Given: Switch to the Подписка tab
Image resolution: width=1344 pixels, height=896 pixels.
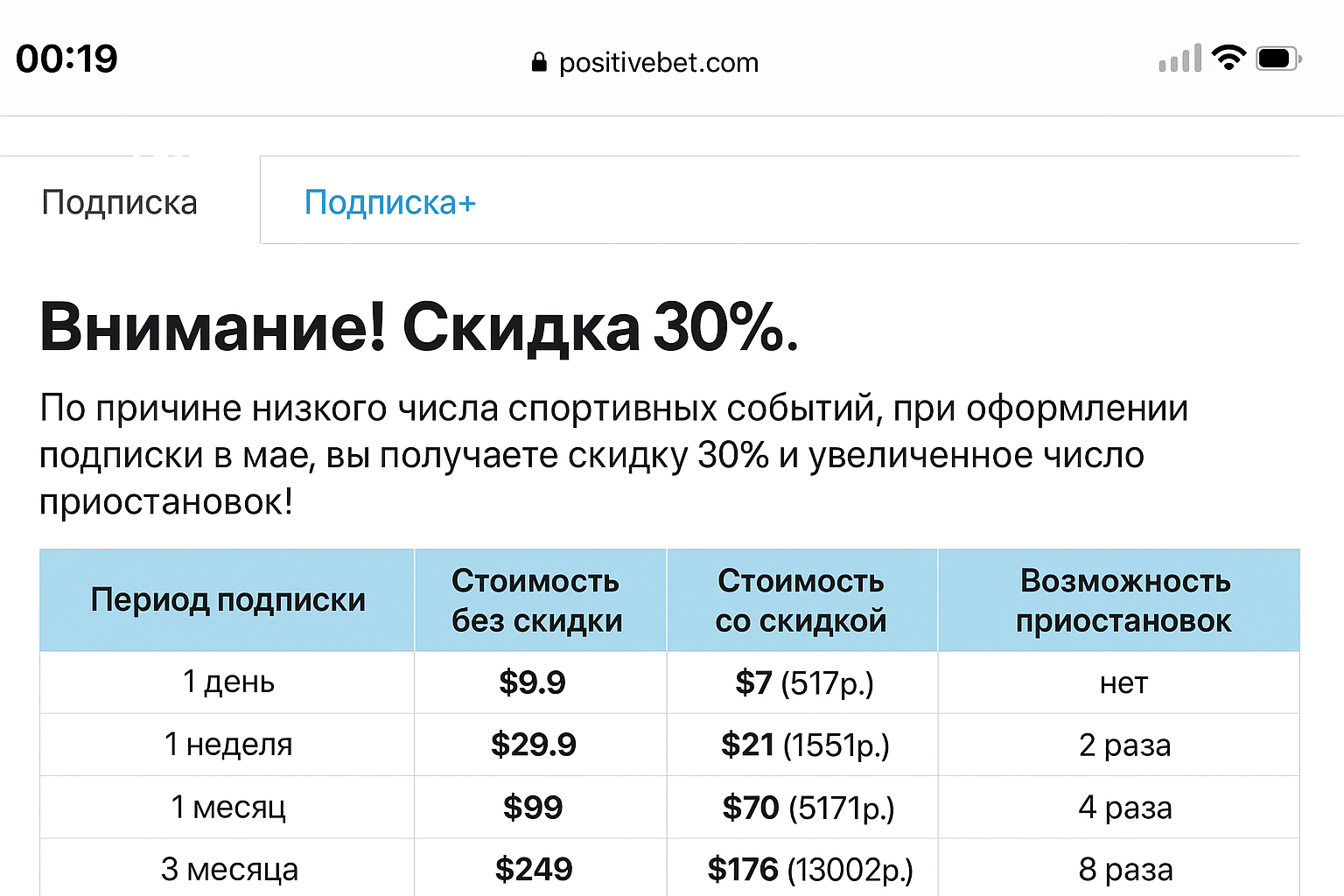Looking at the screenshot, I should pos(120,202).
